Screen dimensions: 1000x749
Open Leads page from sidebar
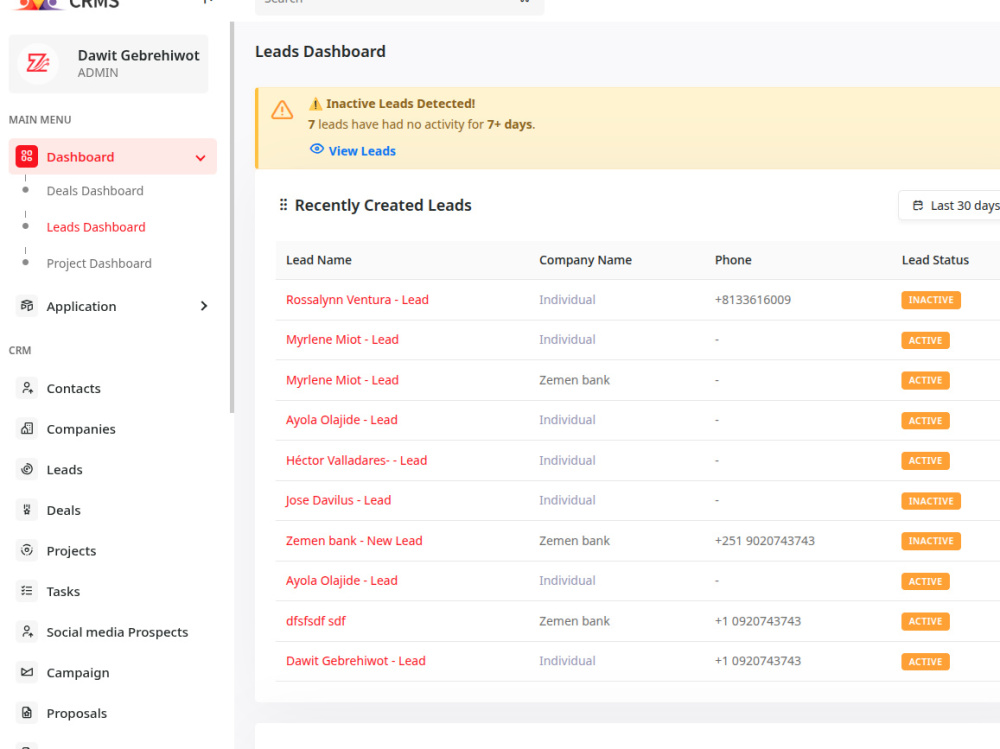(x=64, y=470)
